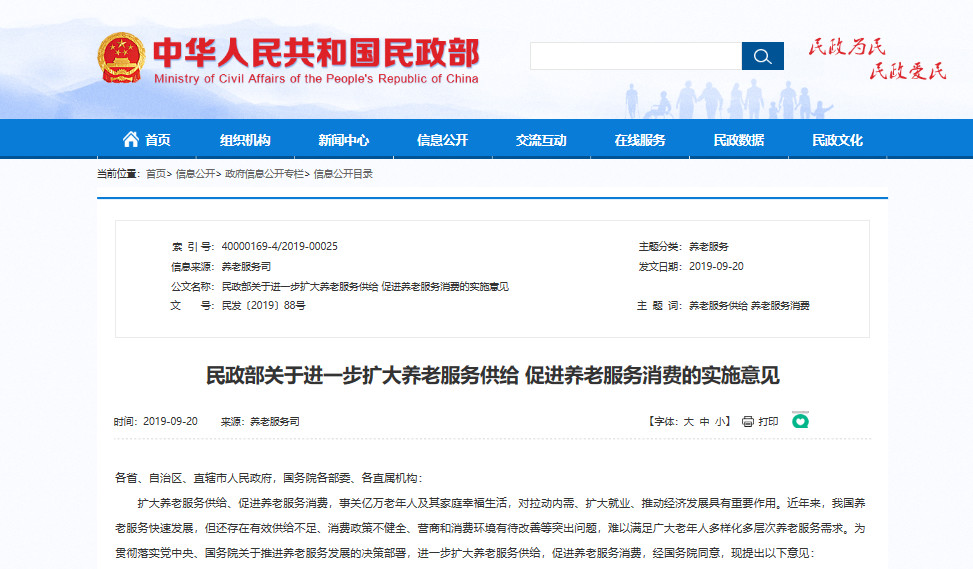The image size is (973, 569).
Task: Click the salutation line 各省、自治区
Action: 268,478
